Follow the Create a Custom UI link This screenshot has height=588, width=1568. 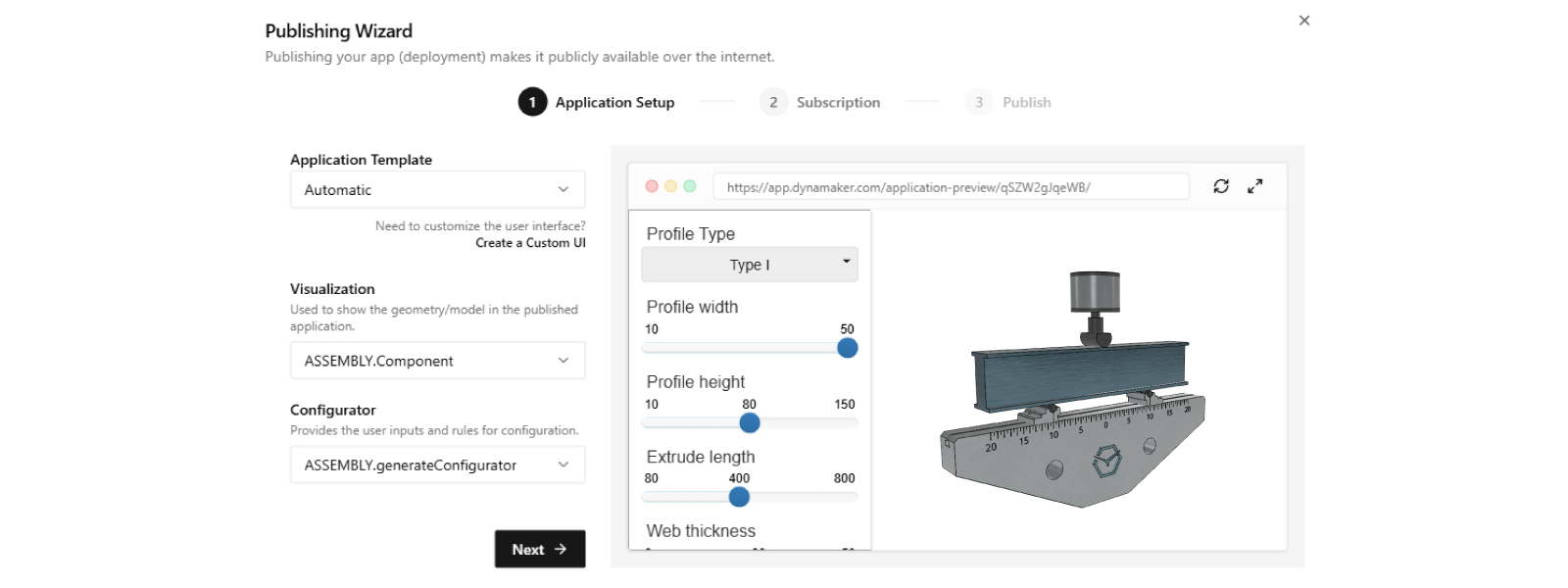click(x=530, y=243)
